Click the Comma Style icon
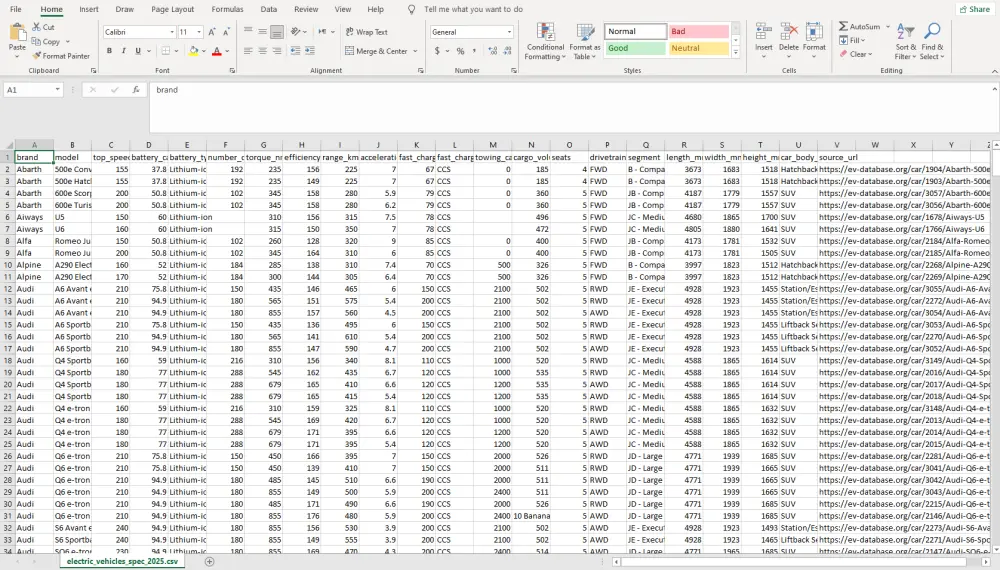 pos(474,51)
